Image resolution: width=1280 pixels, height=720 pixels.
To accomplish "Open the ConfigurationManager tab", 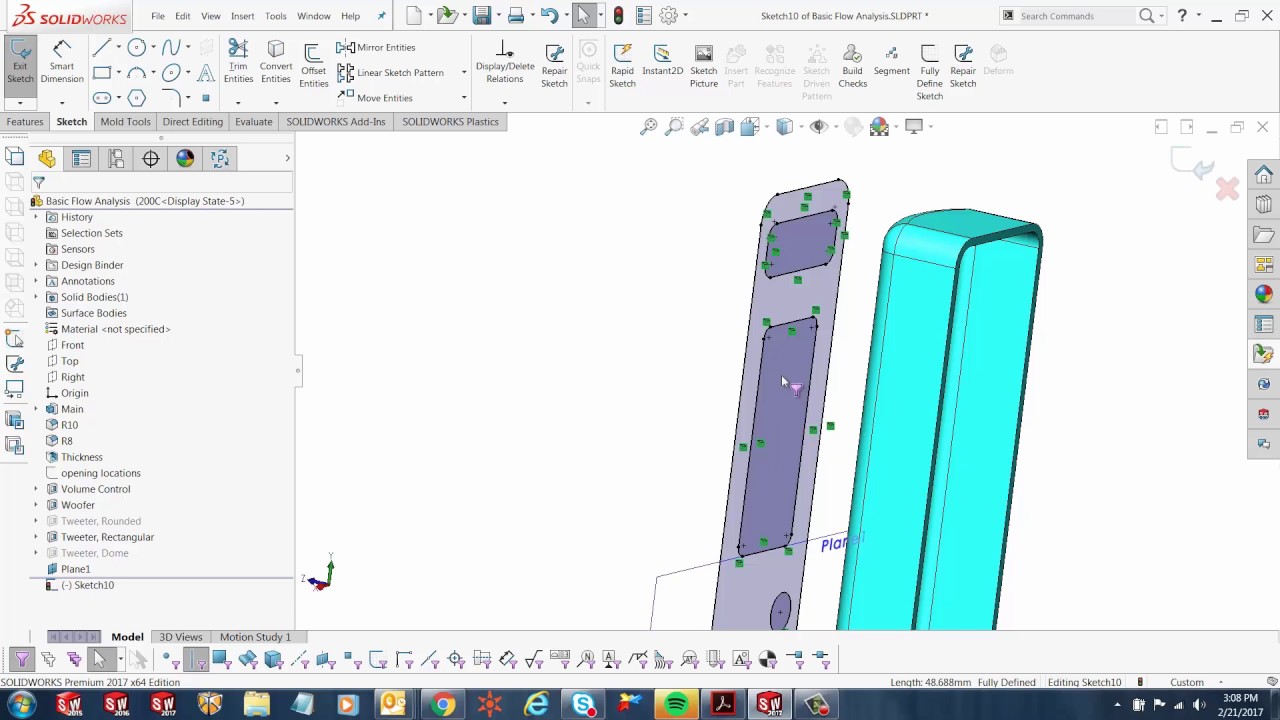I will [116, 158].
